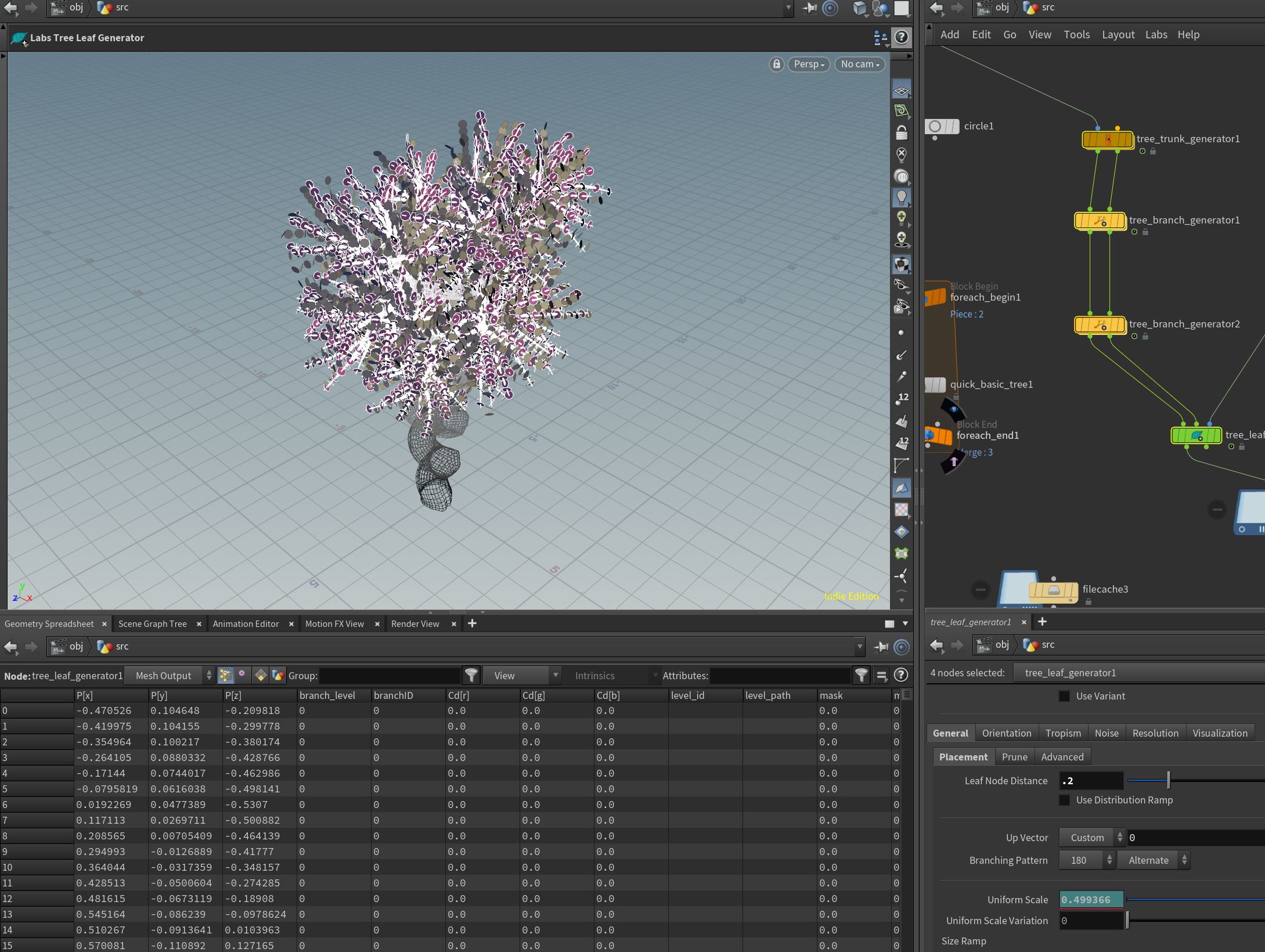Open the Labs menu in network editor

pos(1156,35)
